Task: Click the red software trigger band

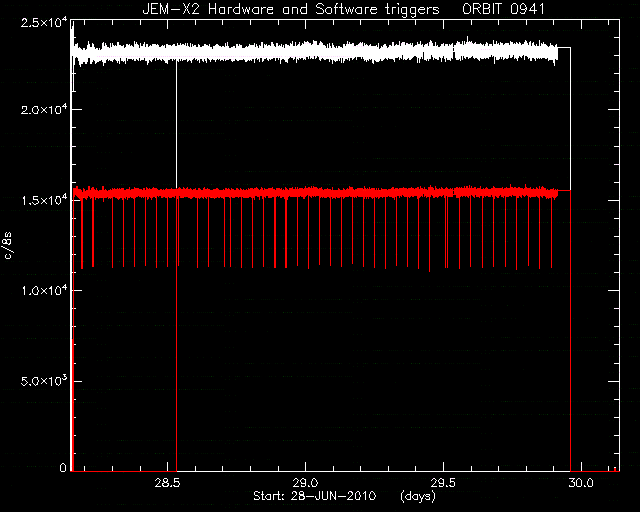Action: coord(314,192)
